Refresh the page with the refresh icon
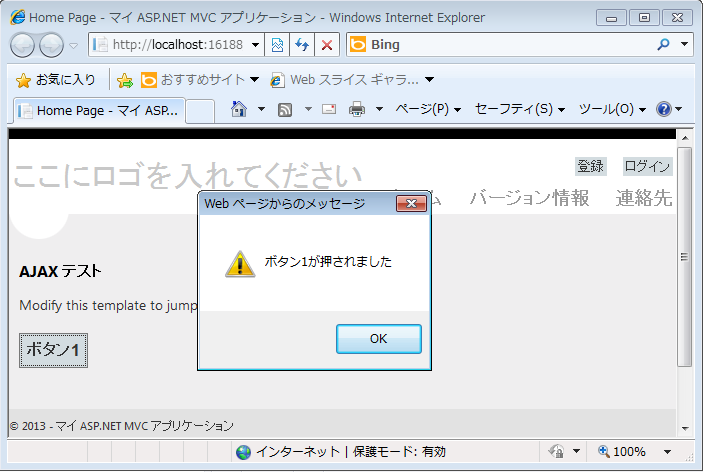This screenshot has width=703, height=472. tap(302, 44)
